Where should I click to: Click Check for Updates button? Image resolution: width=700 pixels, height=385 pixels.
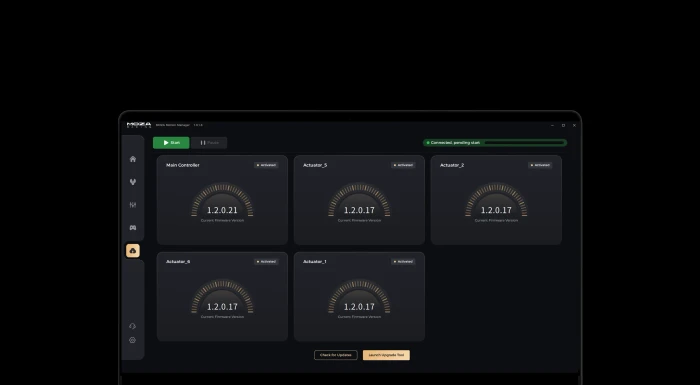(336, 355)
